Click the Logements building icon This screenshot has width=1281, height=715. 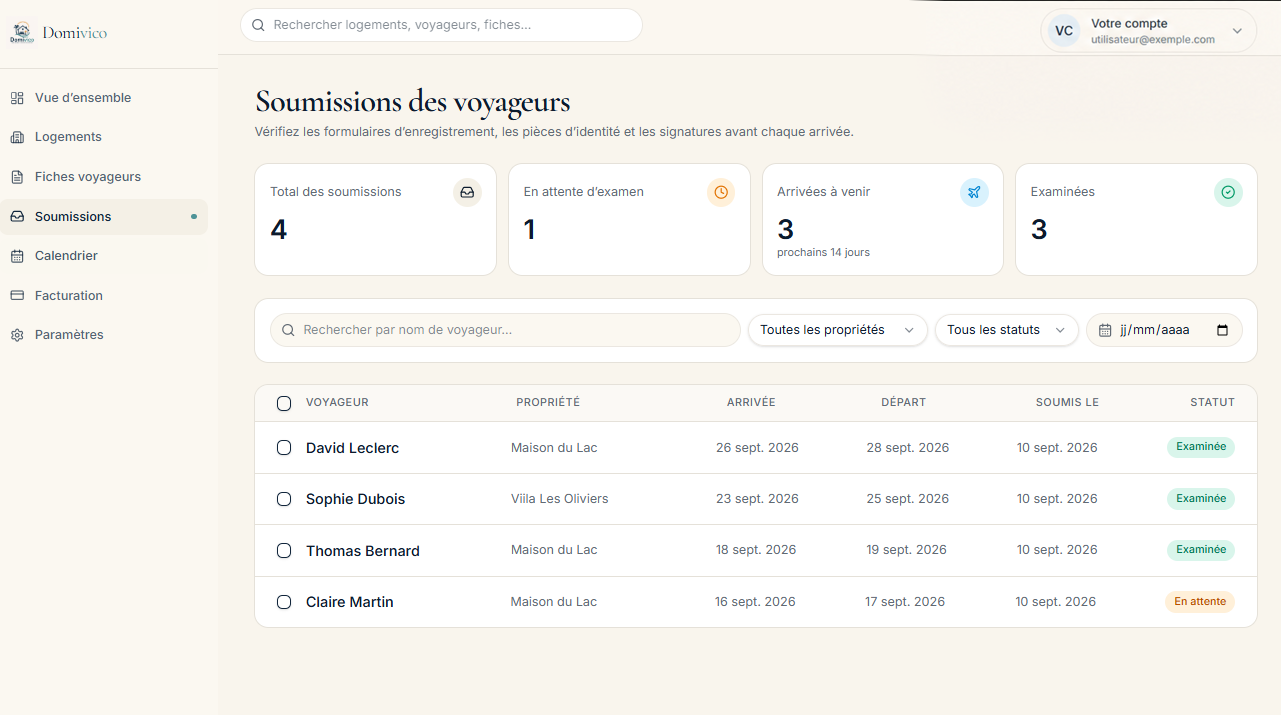(x=17, y=137)
